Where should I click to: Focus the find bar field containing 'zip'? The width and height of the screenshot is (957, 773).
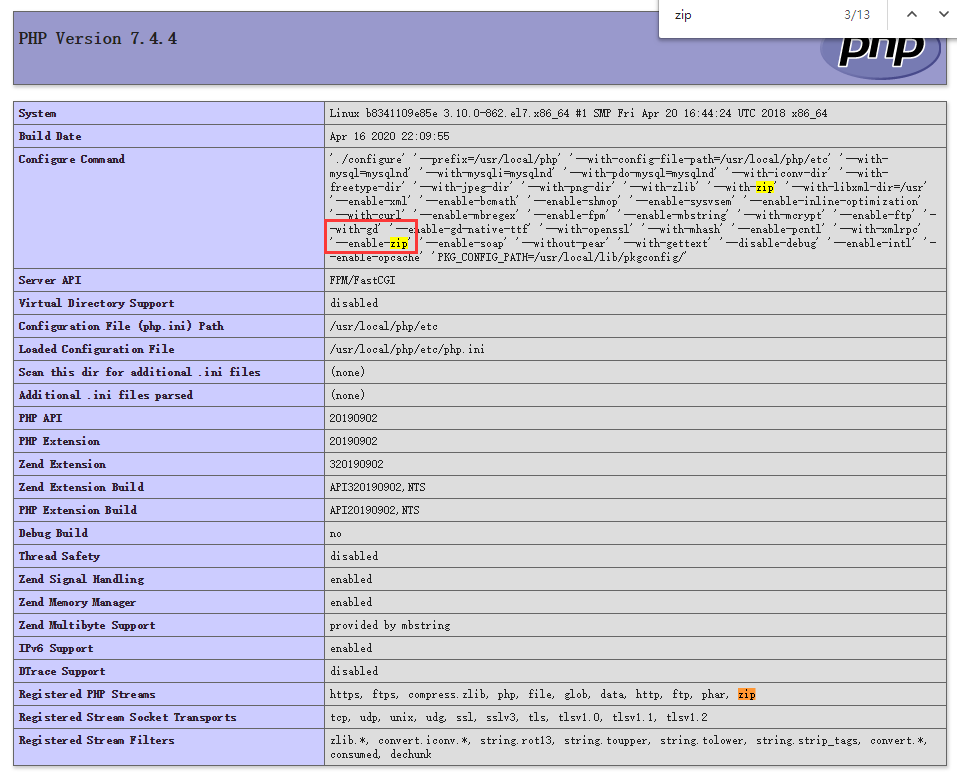point(740,15)
